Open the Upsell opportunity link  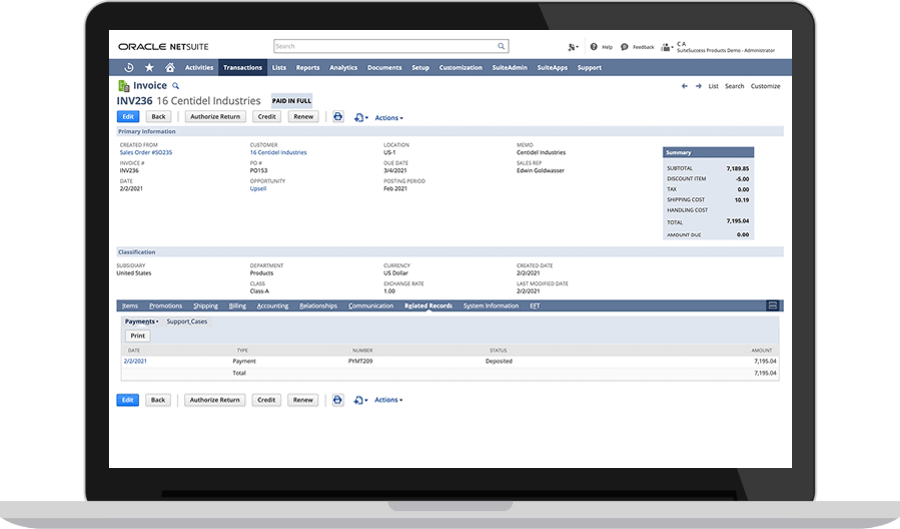[x=258, y=189]
